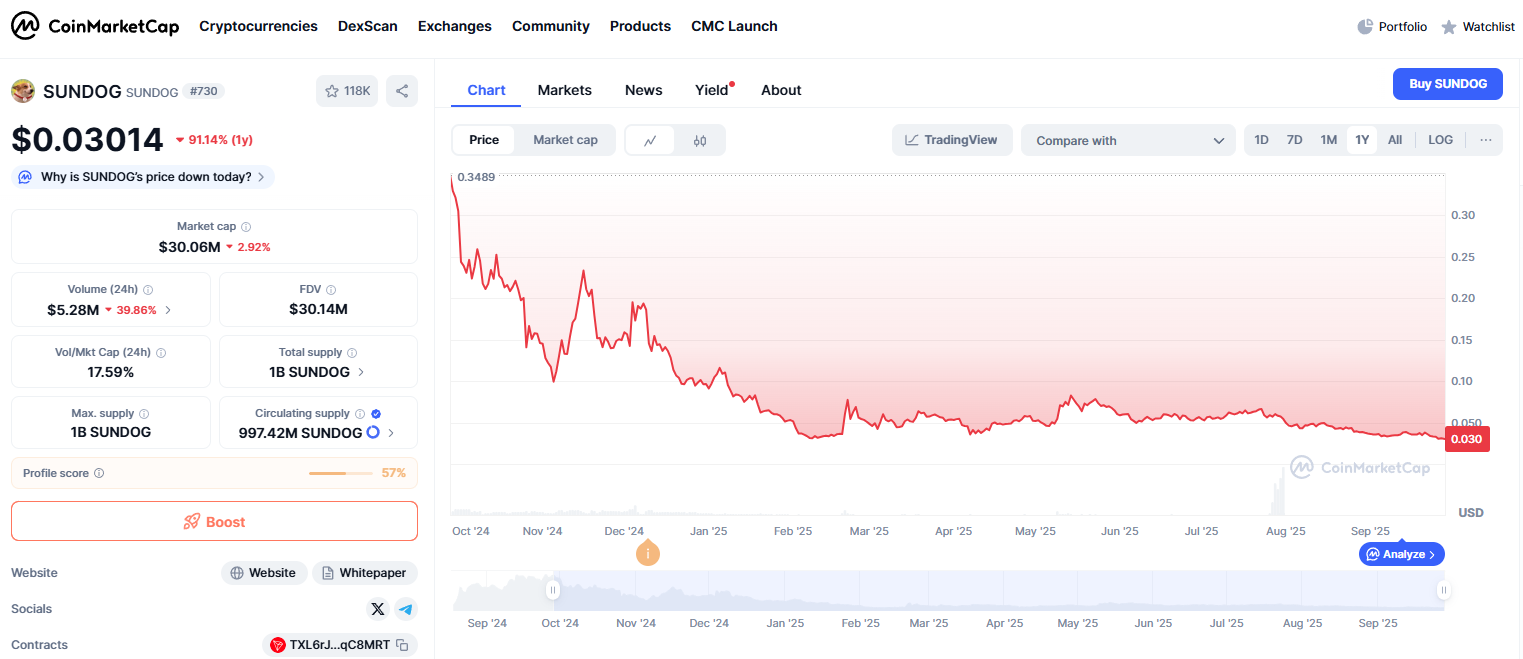The height and width of the screenshot is (659, 1523).
Task: Open the X (Twitter) social link
Action: click(377, 609)
